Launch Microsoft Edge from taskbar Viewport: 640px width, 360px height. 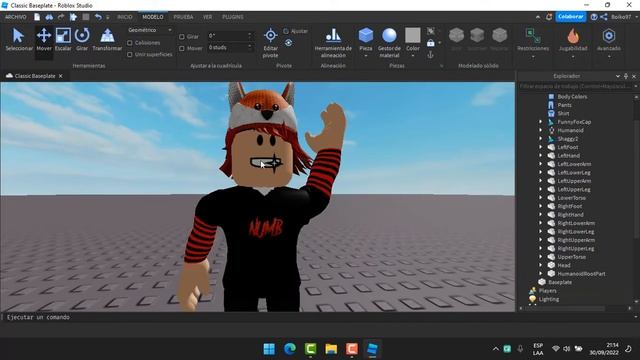click(x=290, y=349)
